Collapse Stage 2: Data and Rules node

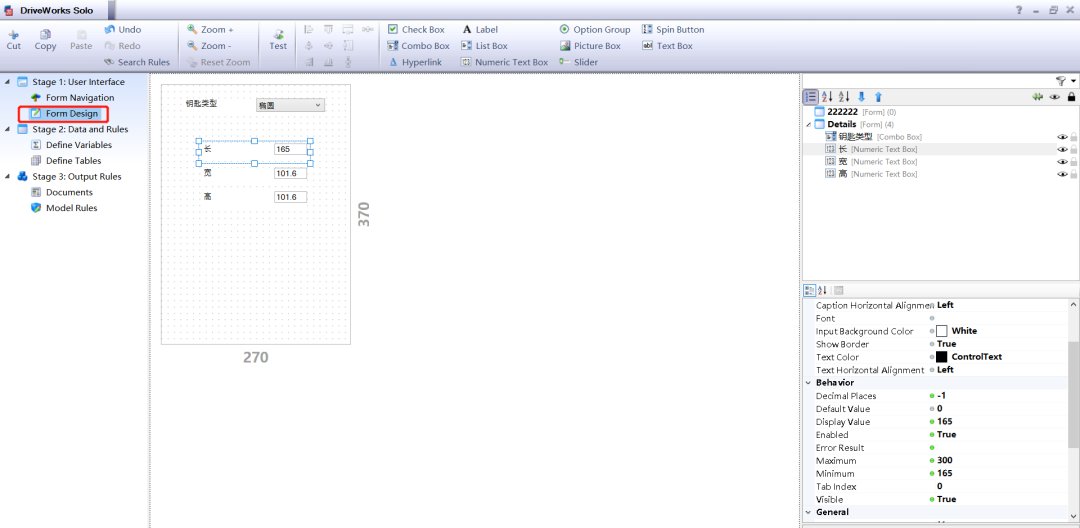tap(8, 129)
